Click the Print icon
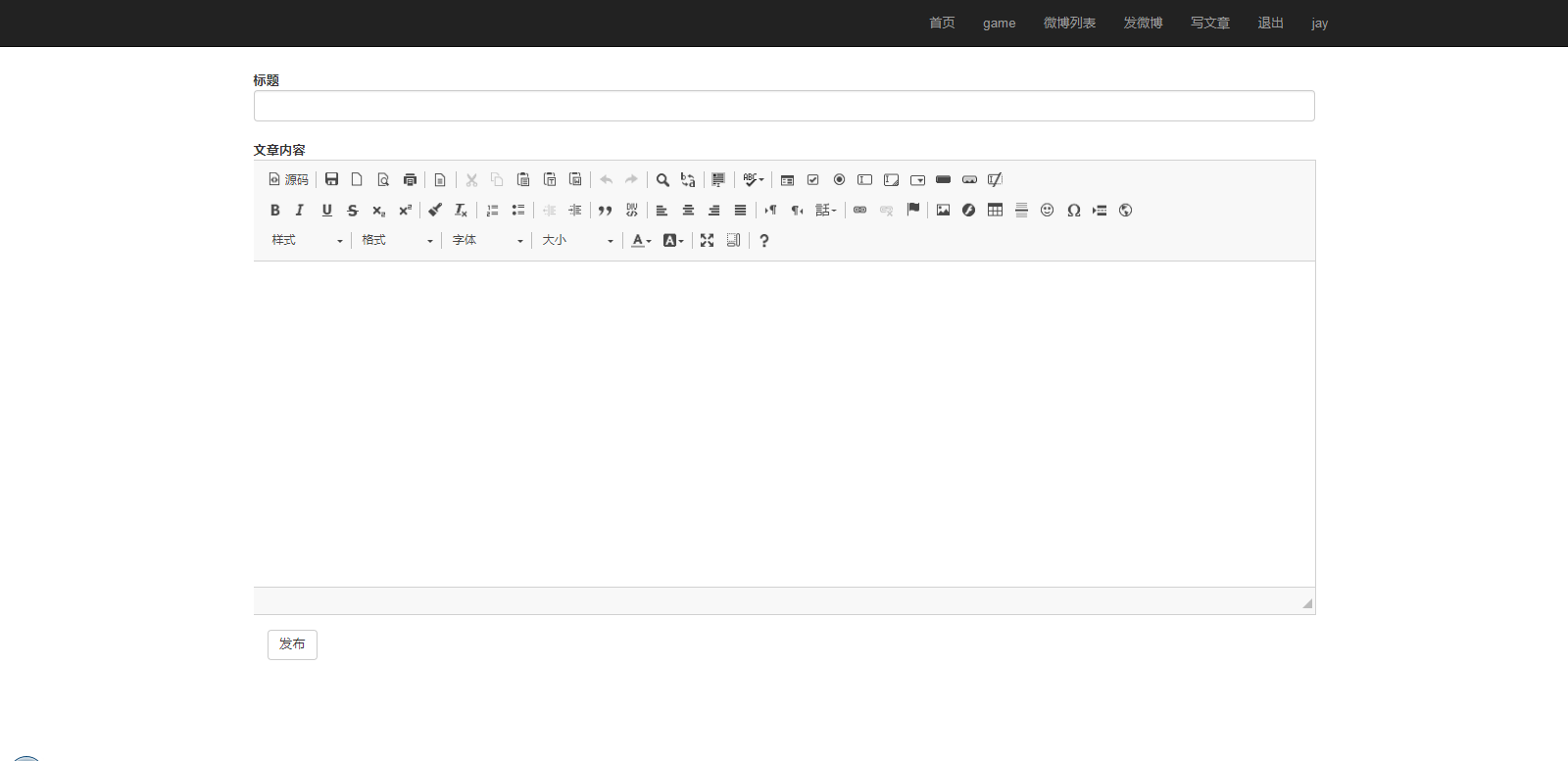This screenshot has width=1568, height=761. point(410,180)
